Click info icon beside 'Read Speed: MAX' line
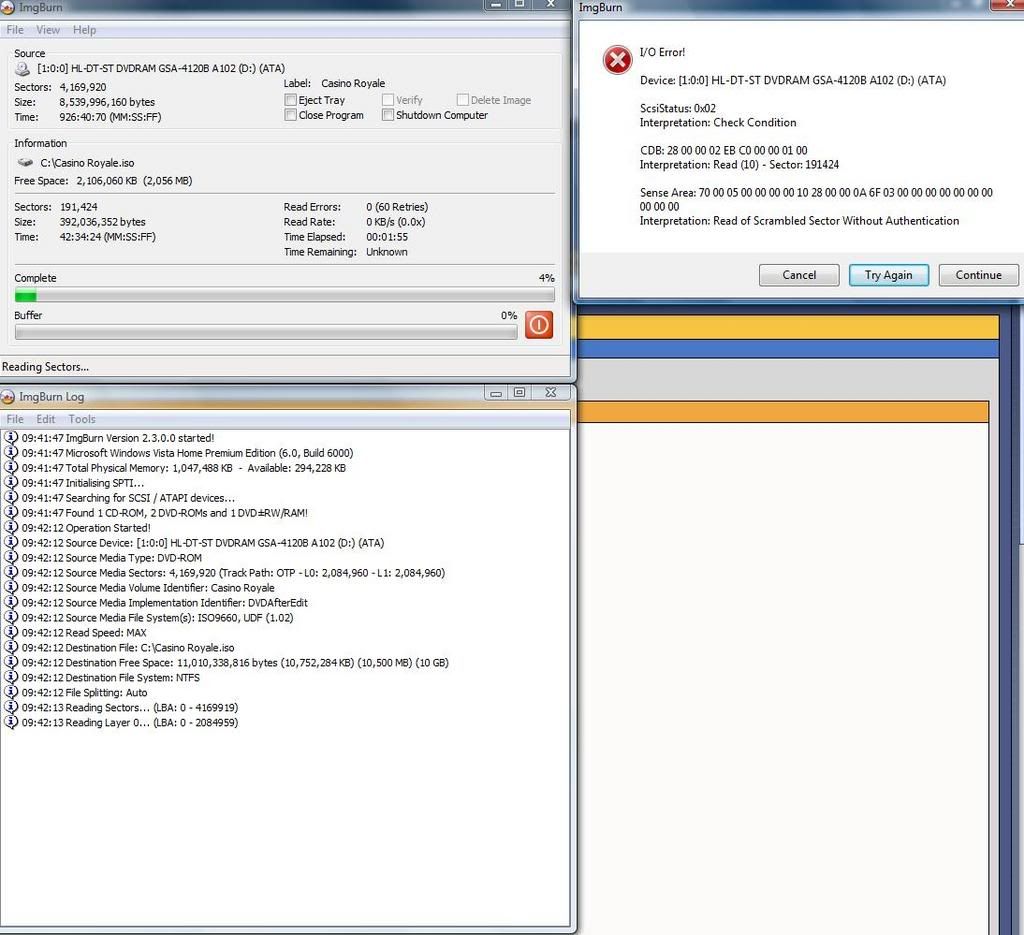 [11, 632]
